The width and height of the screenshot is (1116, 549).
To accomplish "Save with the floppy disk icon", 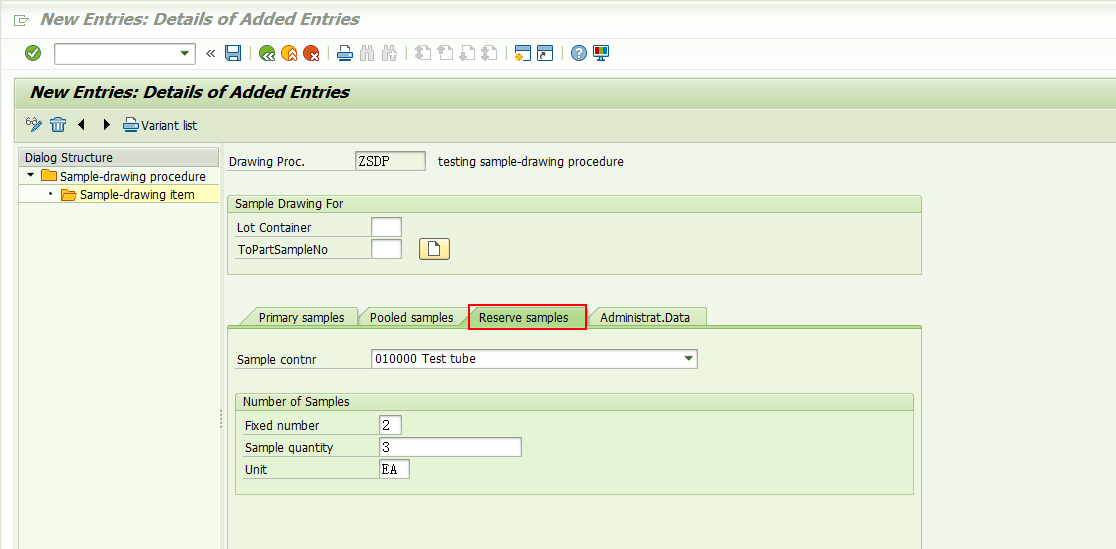I will point(233,53).
